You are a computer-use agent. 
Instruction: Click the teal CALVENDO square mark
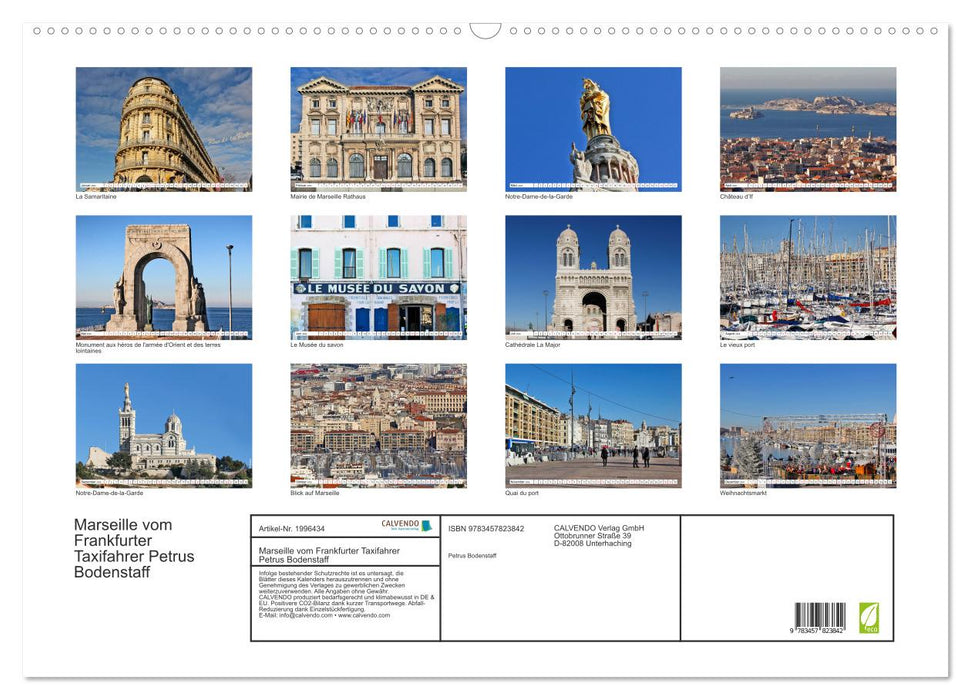(x=424, y=524)
